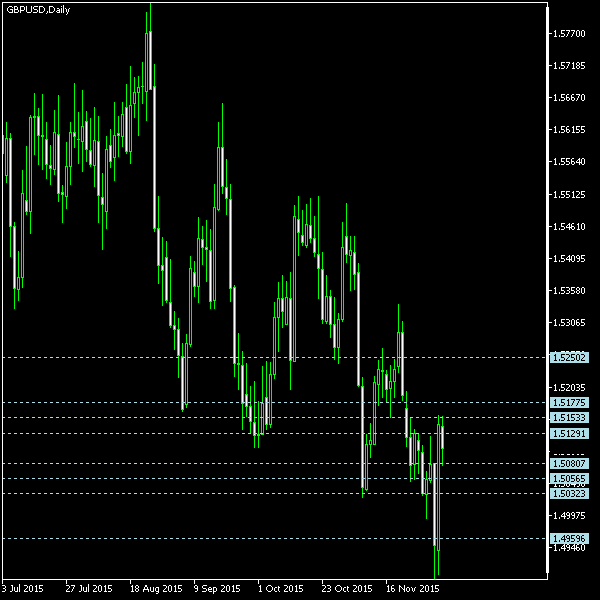Screen dimensions: 600x600
Task: Click the 18 Aug 2015 date label
Action: (x=156, y=588)
